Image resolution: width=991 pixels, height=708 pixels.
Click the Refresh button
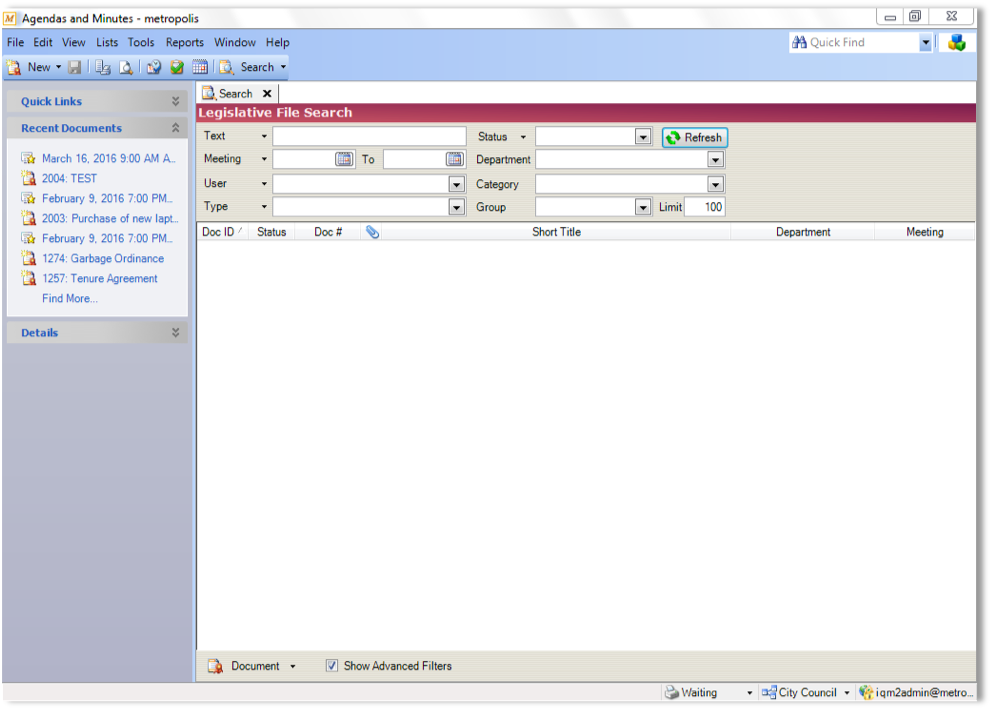point(695,137)
